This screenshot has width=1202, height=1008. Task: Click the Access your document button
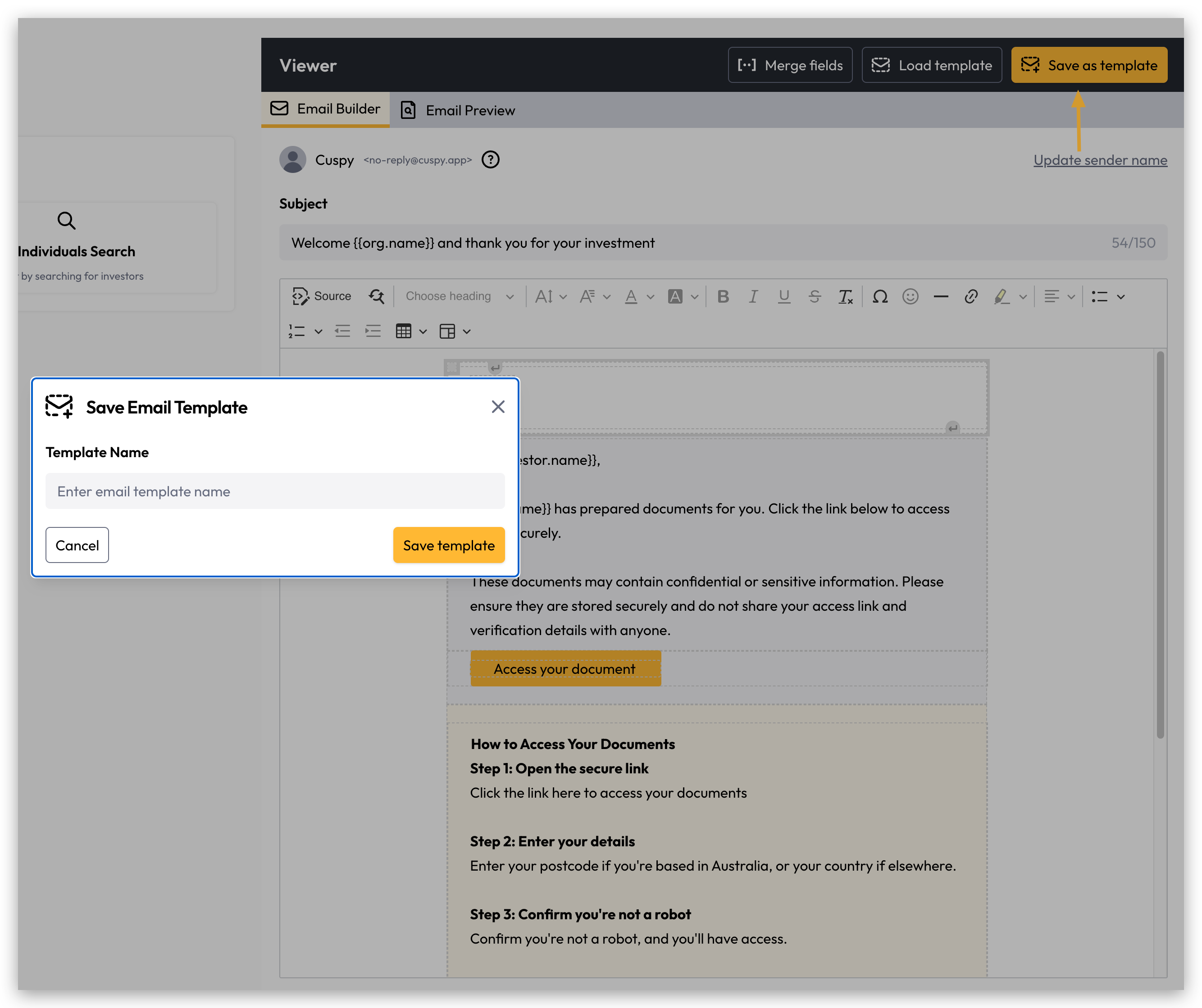tap(565, 669)
